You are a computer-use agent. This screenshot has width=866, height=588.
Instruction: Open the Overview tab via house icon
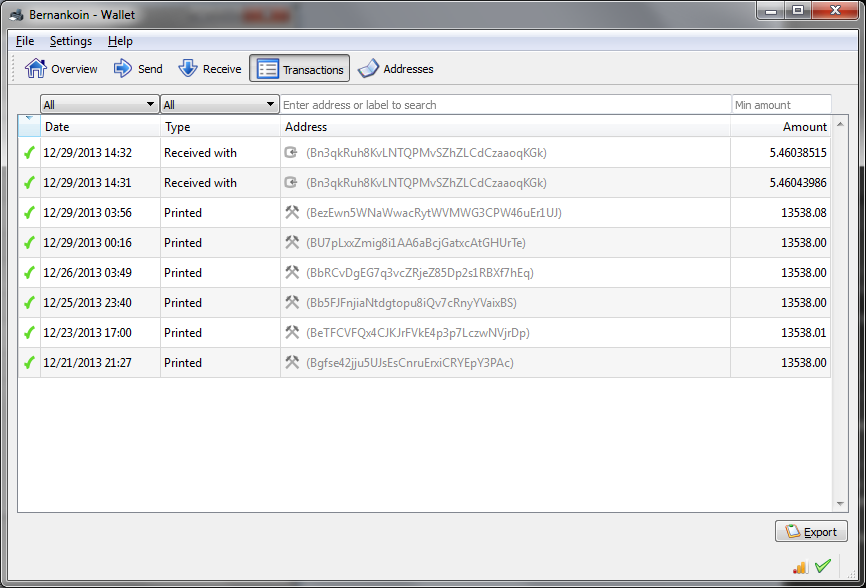pyautogui.click(x=36, y=68)
